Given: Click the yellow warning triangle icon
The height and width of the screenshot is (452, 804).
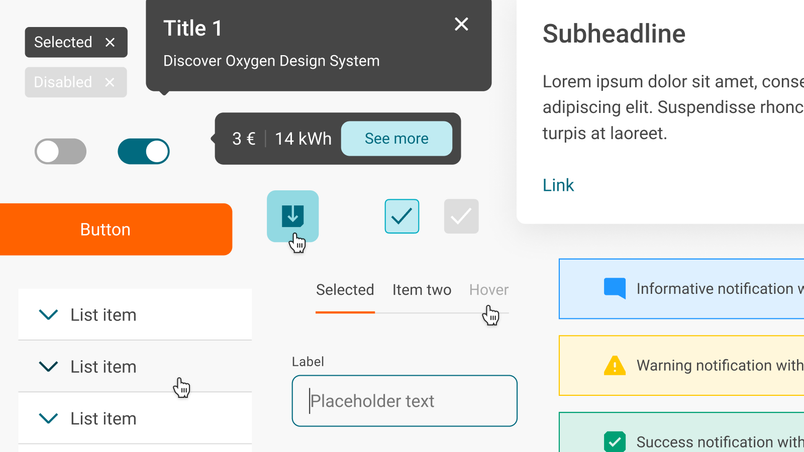Looking at the screenshot, I should tap(615, 365).
